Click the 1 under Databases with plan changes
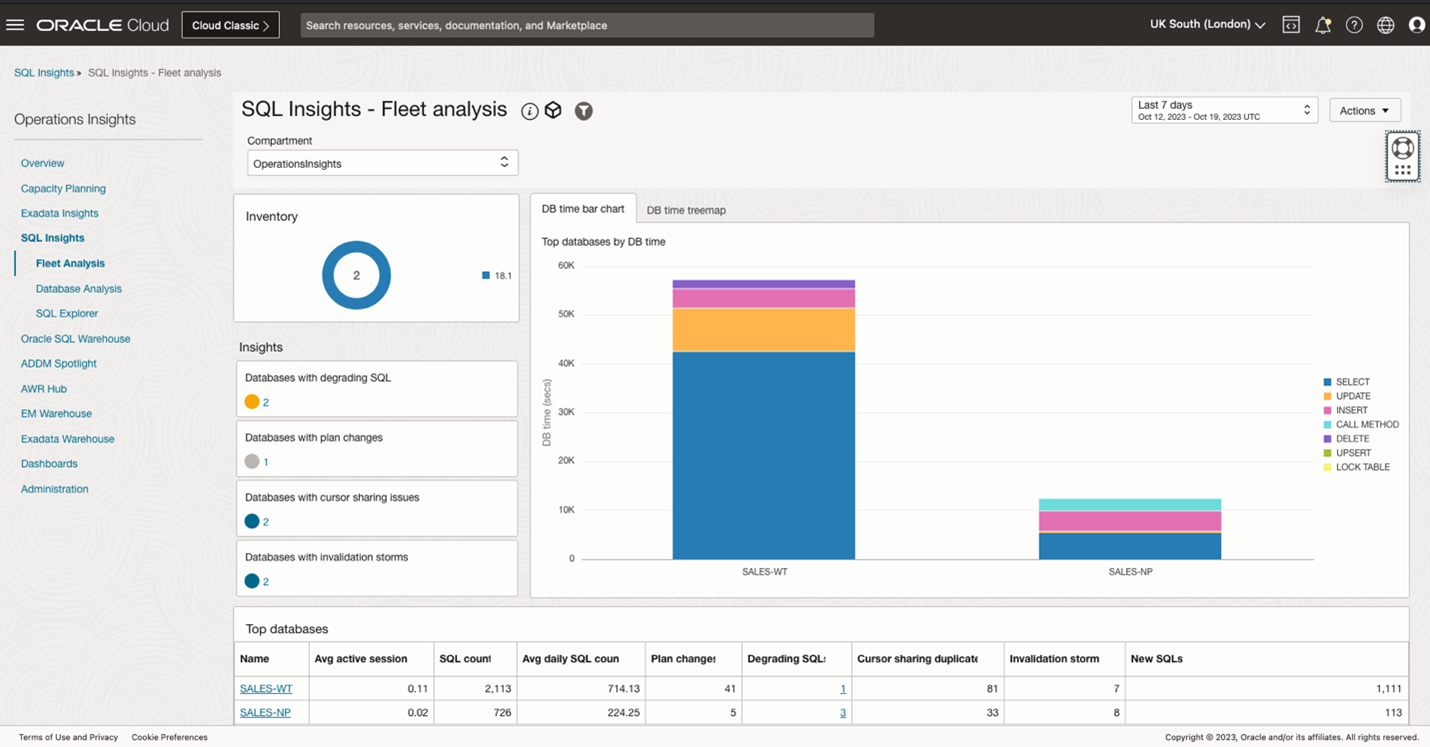Screen dimensions: 1430x747 (266, 462)
